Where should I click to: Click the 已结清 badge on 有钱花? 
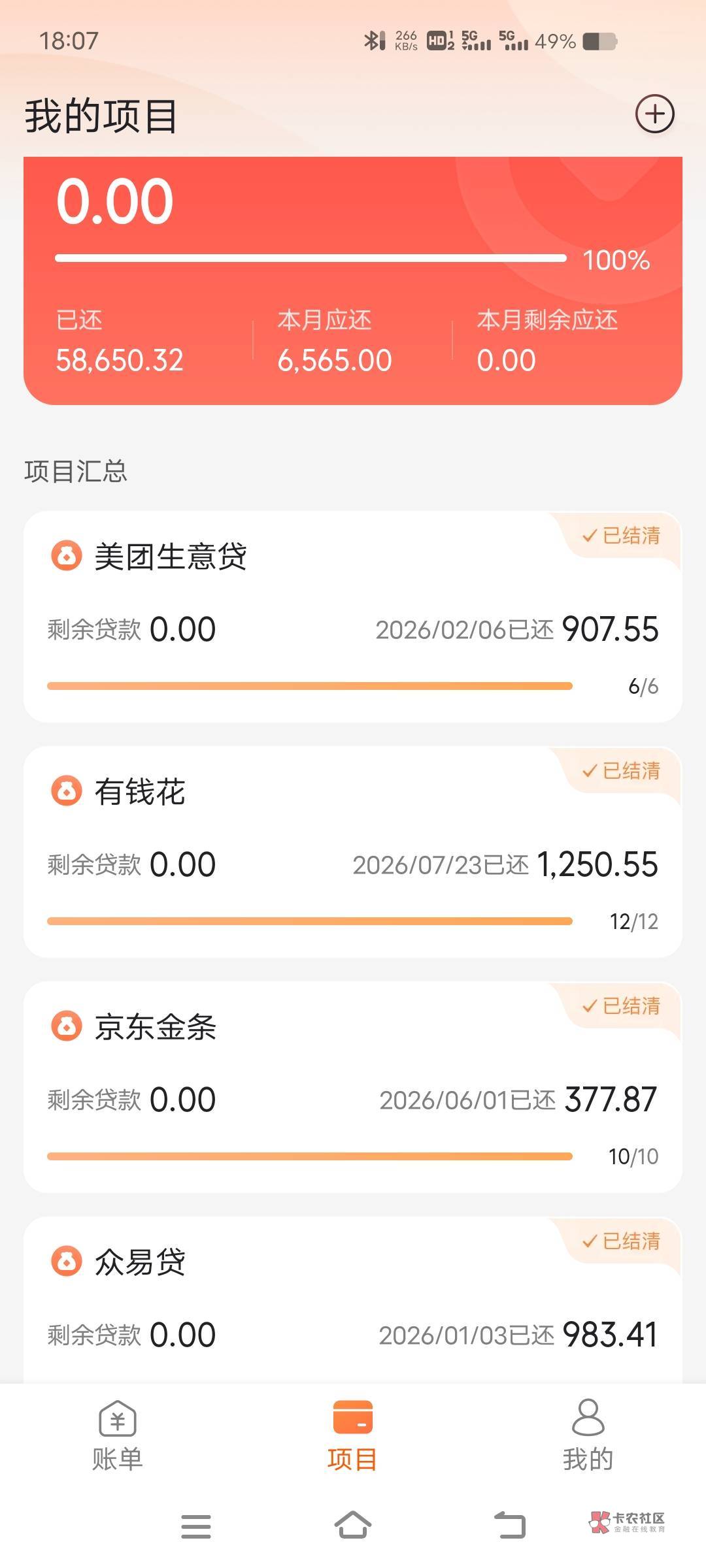click(622, 771)
